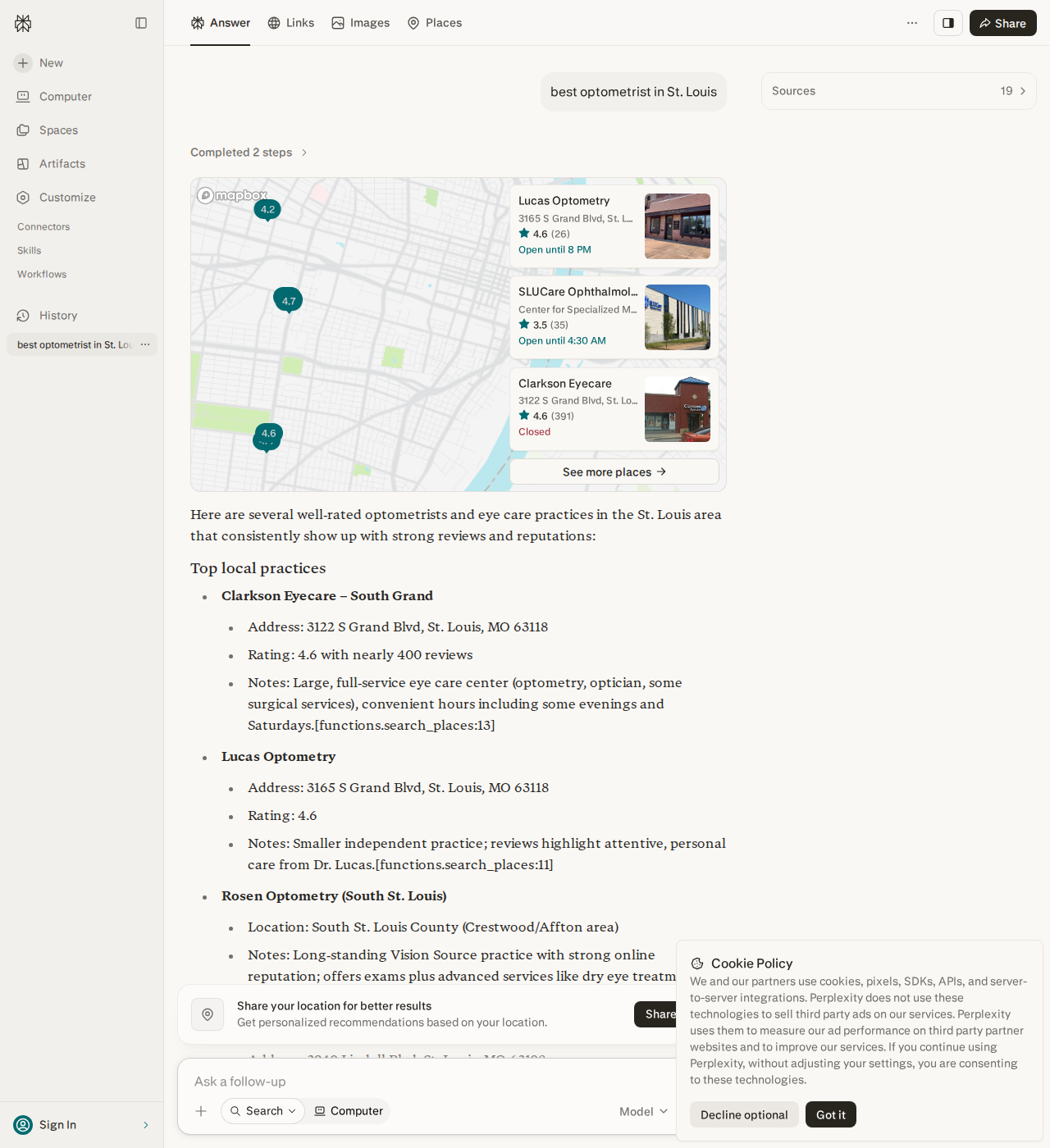Open the Search mode dropdown
1050x1148 pixels.
(262, 1111)
